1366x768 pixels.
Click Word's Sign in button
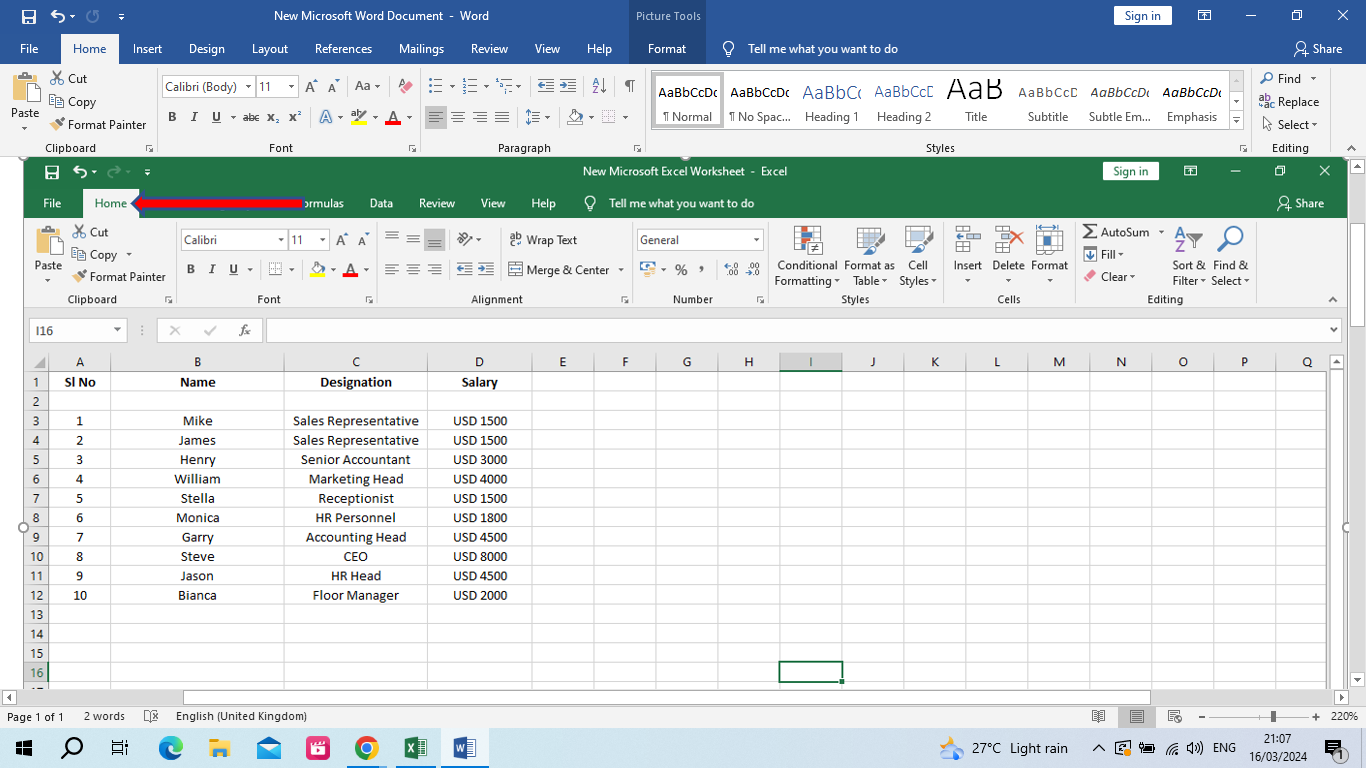pyautogui.click(x=1142, y=15)
